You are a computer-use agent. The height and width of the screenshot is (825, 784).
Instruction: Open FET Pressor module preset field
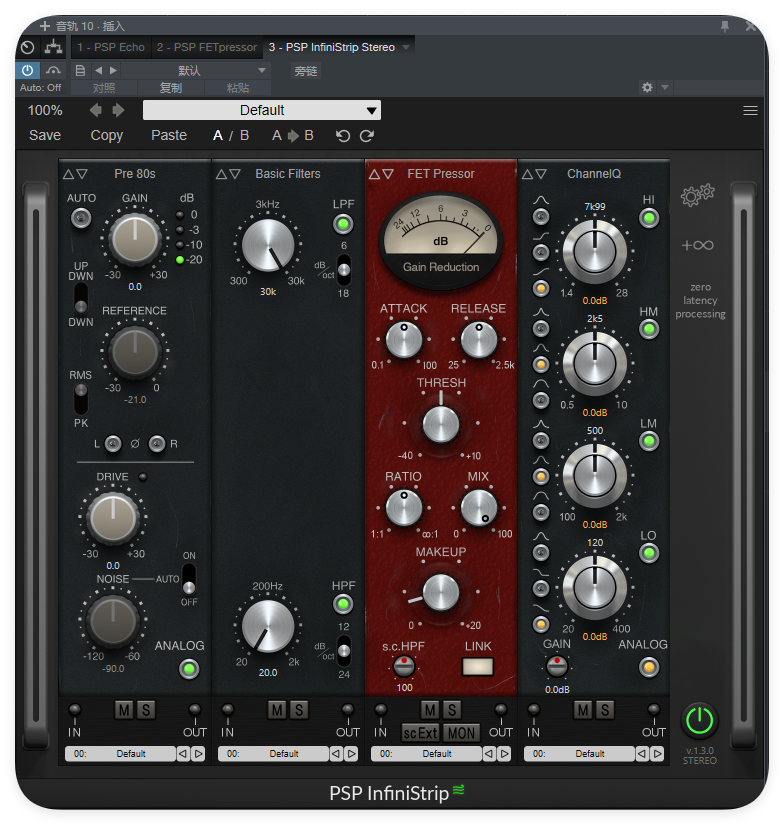pyautogui.click(x=426, y=753)
